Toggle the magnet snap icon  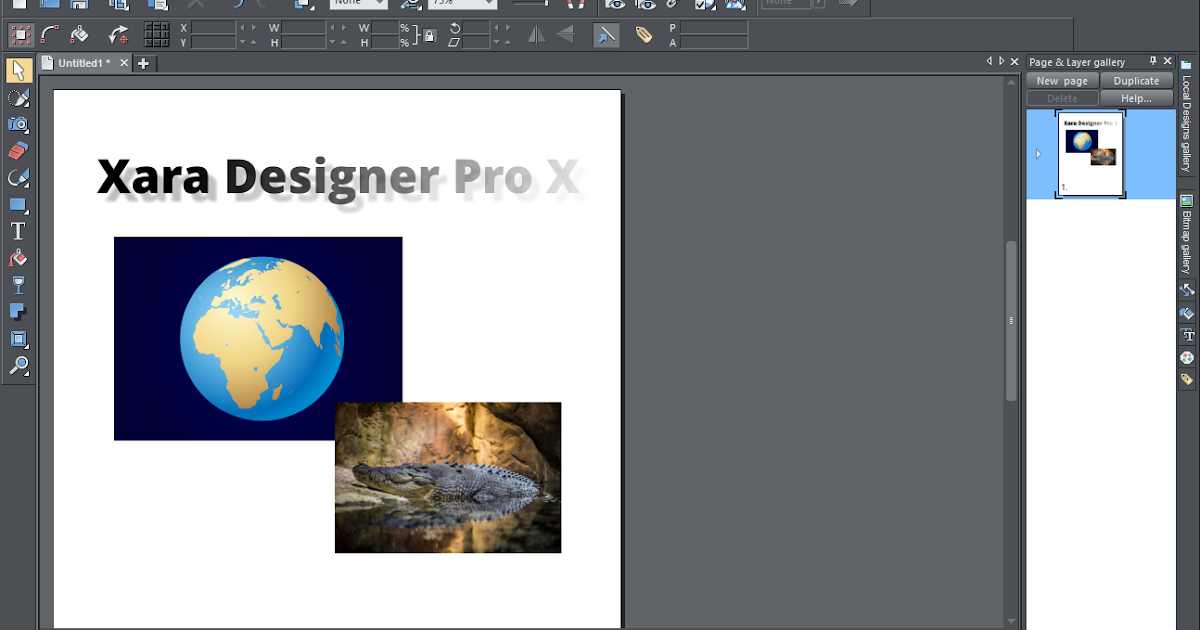578,5
